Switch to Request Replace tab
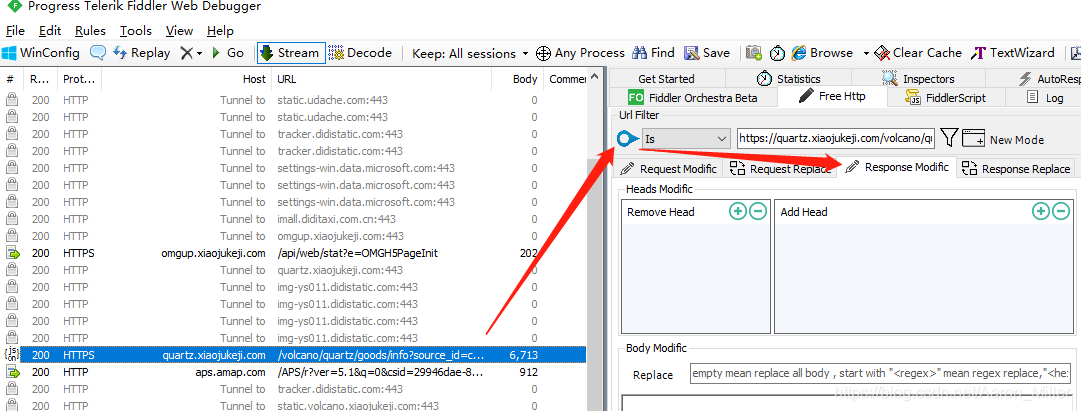Viewport: 1081px width, 411px height. pyautogui.click(x=780, y=169)
